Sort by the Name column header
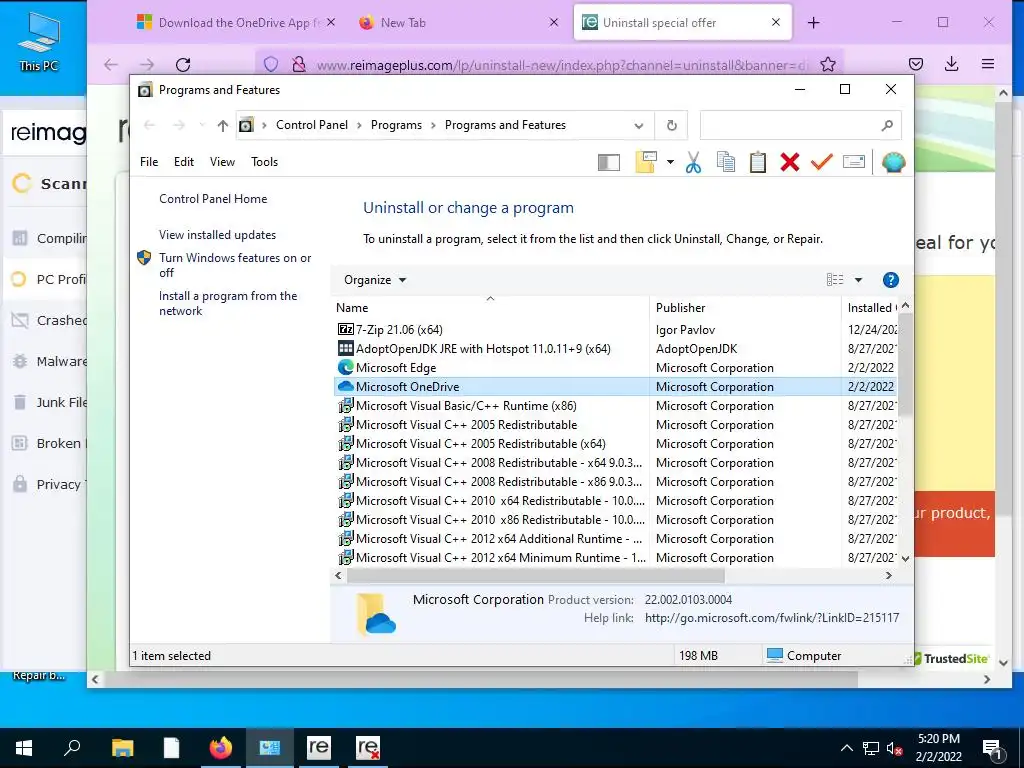Image resolution: width=1024 pixels, height=768 pixels. click(490, 308)
